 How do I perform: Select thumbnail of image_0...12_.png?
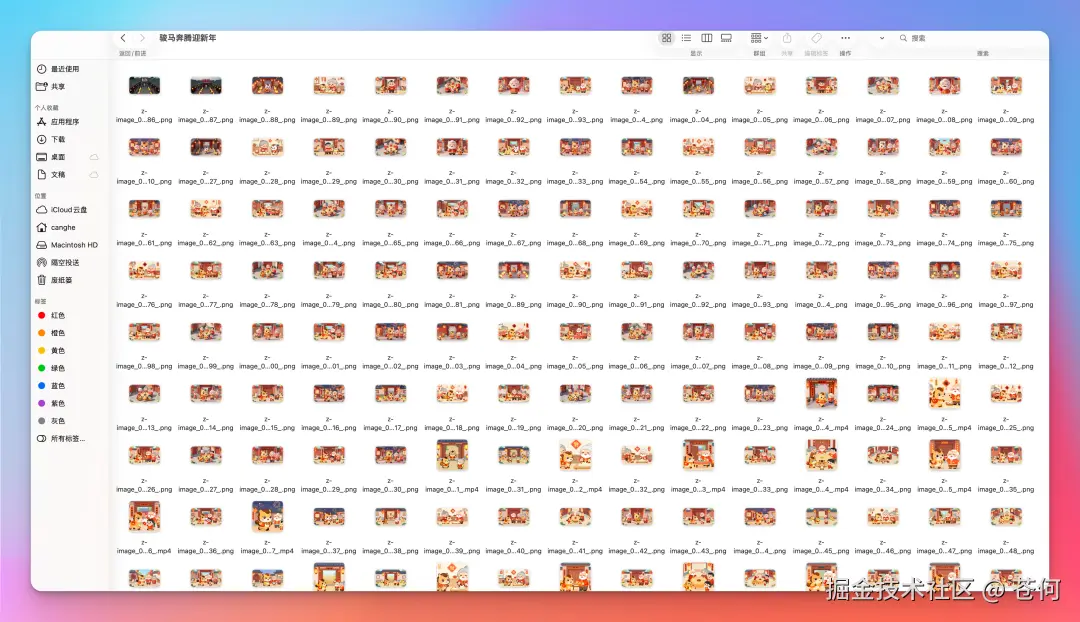pyautogui.click(x=1006, y=332)
